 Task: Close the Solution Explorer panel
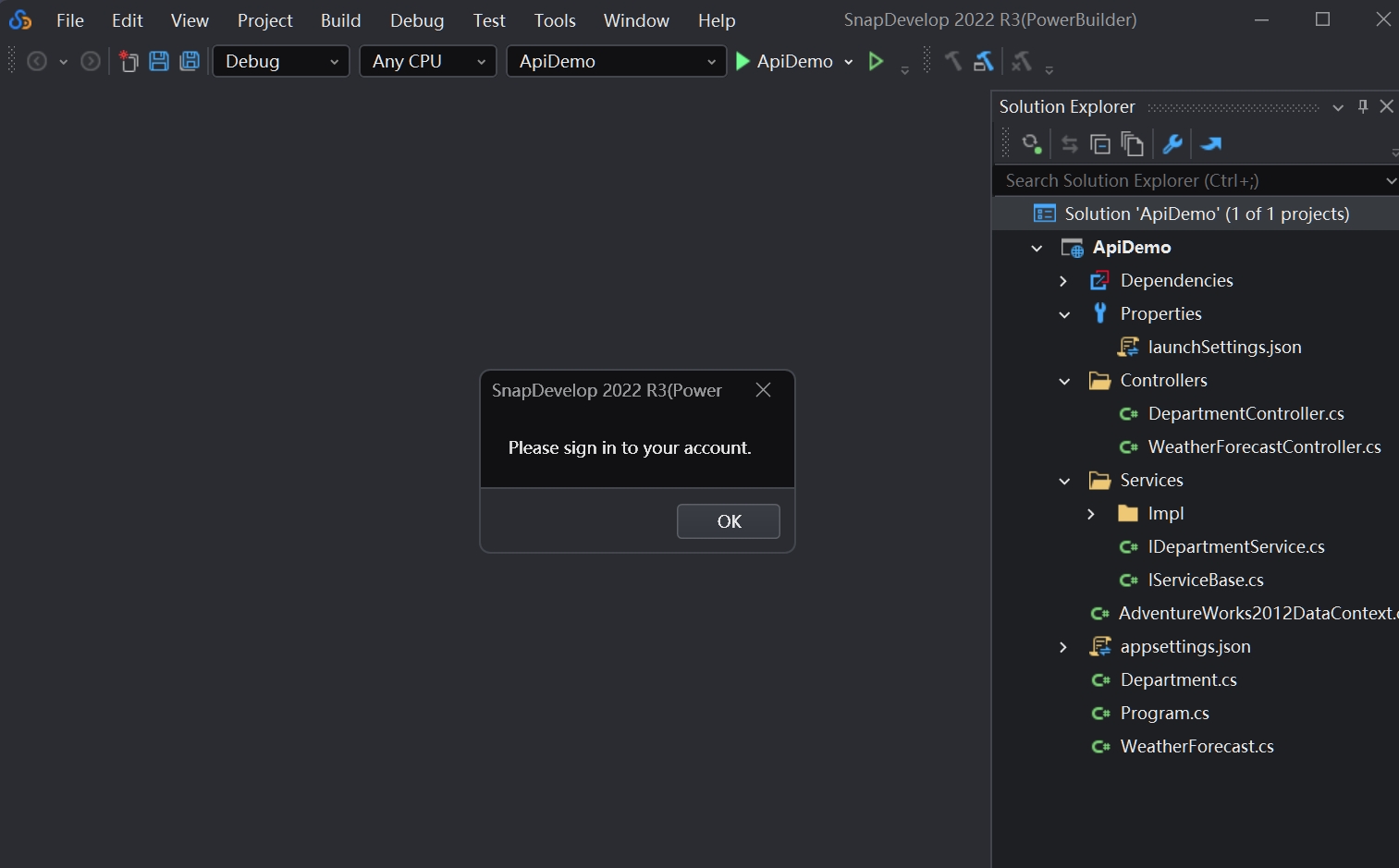[1386, 106]
